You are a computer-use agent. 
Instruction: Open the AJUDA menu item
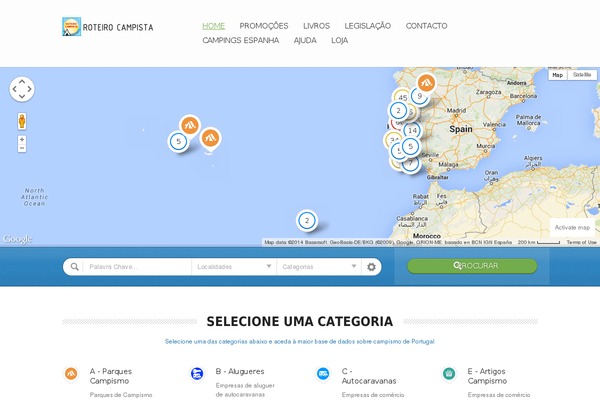[x=305, y=41]
